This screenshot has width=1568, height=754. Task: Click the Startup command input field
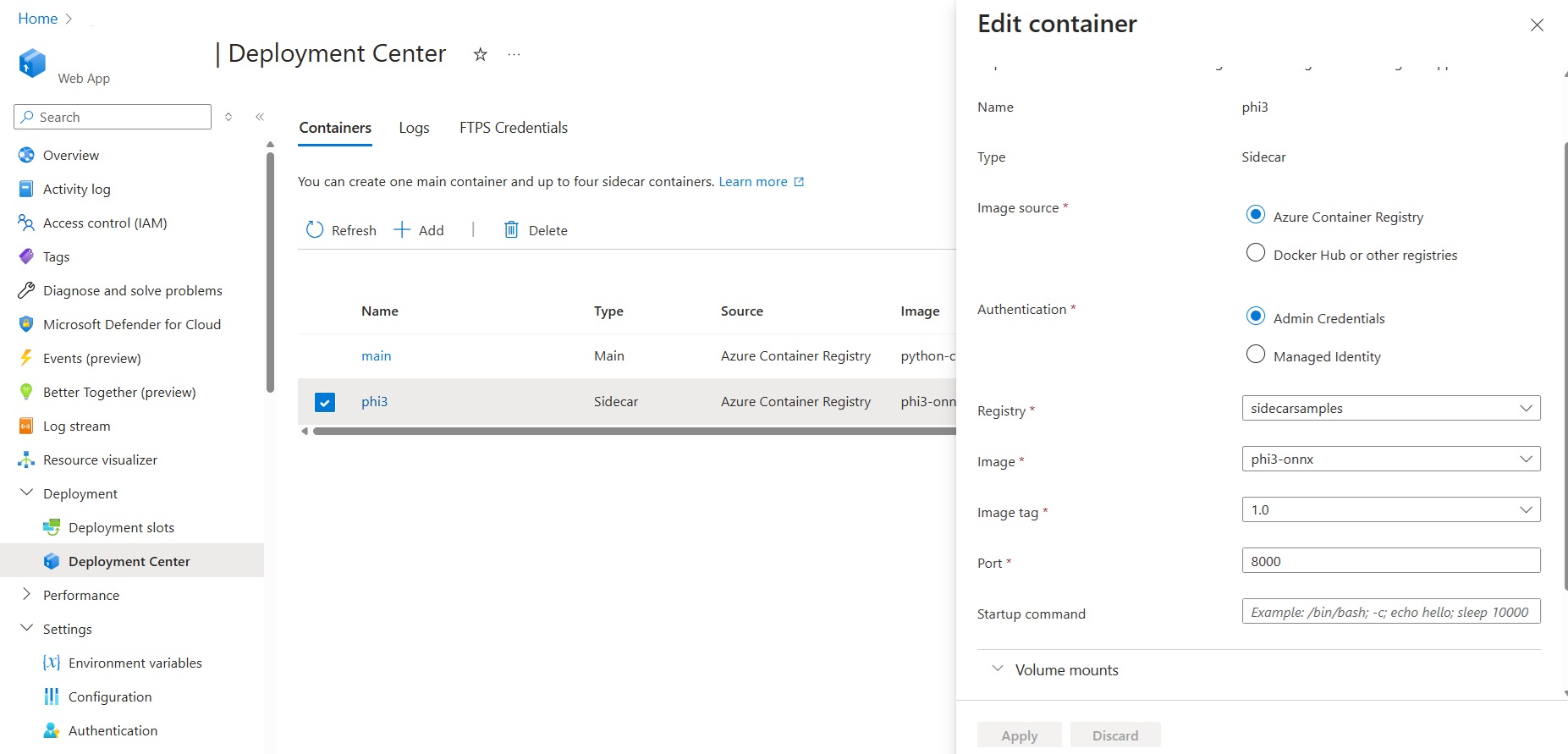click(1390, 612)
